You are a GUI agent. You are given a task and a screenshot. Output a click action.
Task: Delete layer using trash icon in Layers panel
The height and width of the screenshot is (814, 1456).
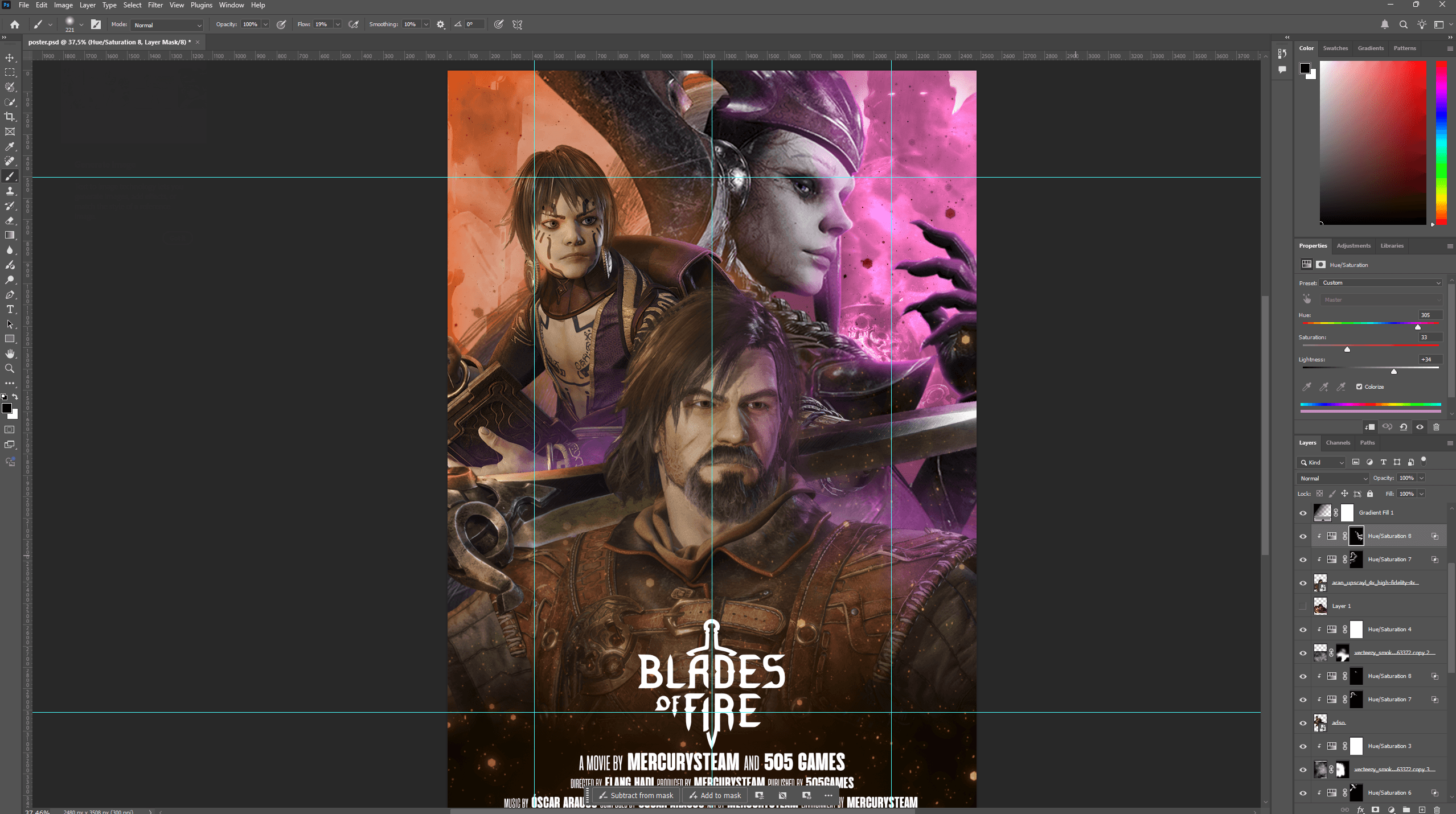[1437, 809]
